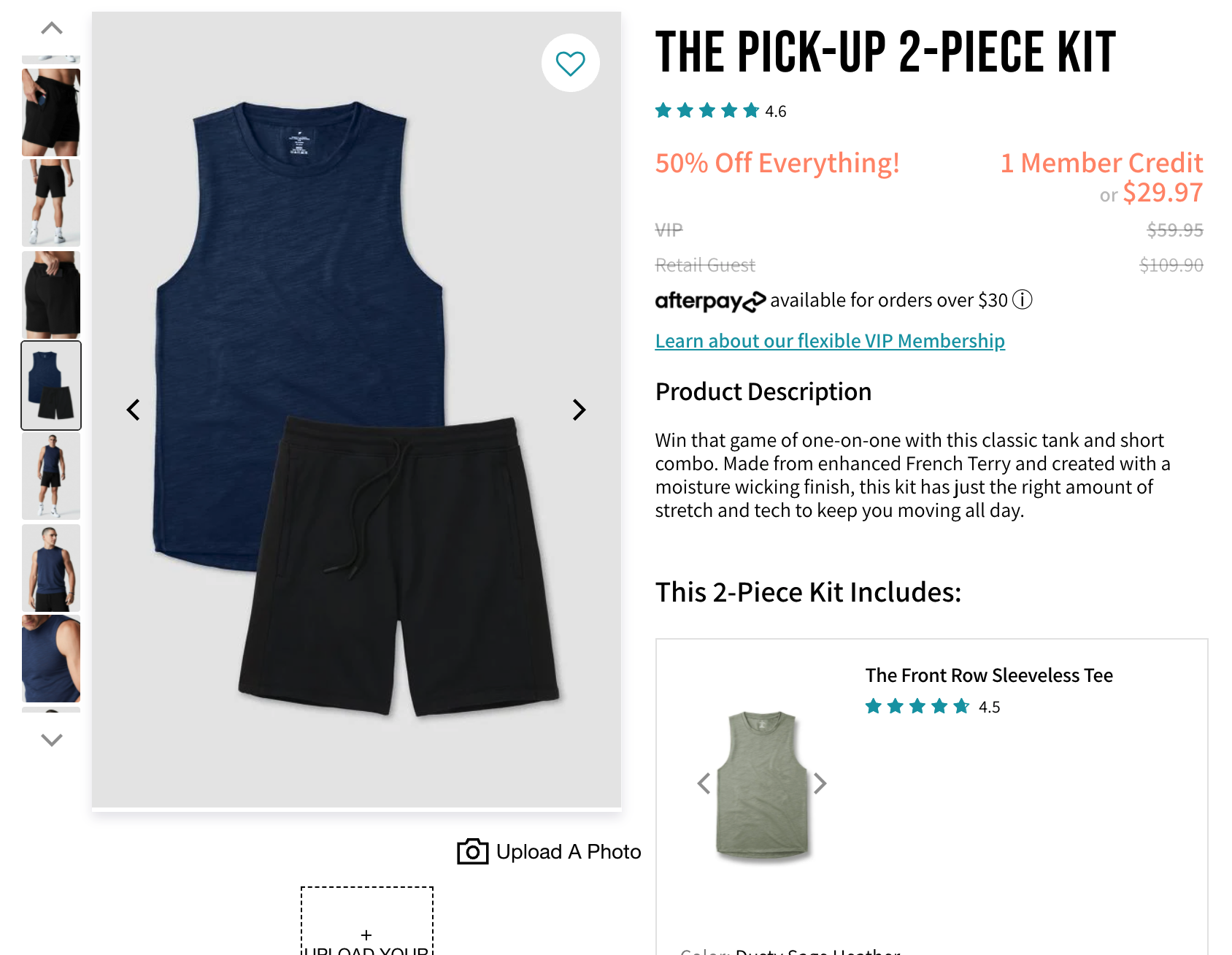Go back an image using the left arrow
The width and height of the screenshot is (1232, 955).
pos(134,410)
